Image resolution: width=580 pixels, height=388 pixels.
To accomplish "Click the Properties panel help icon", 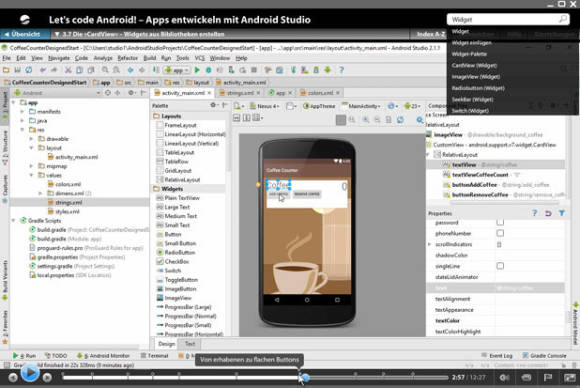I will pyautogui.click(x=535, y=213).
